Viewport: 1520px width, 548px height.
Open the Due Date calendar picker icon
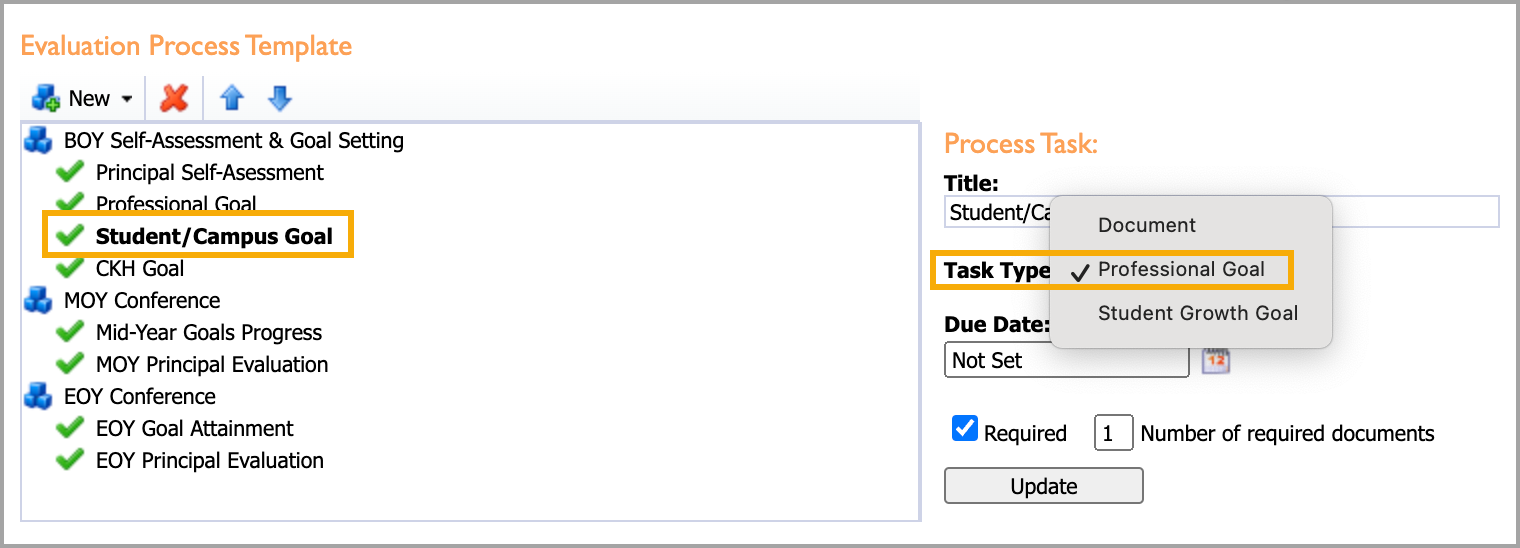[x=1215, y=360]
